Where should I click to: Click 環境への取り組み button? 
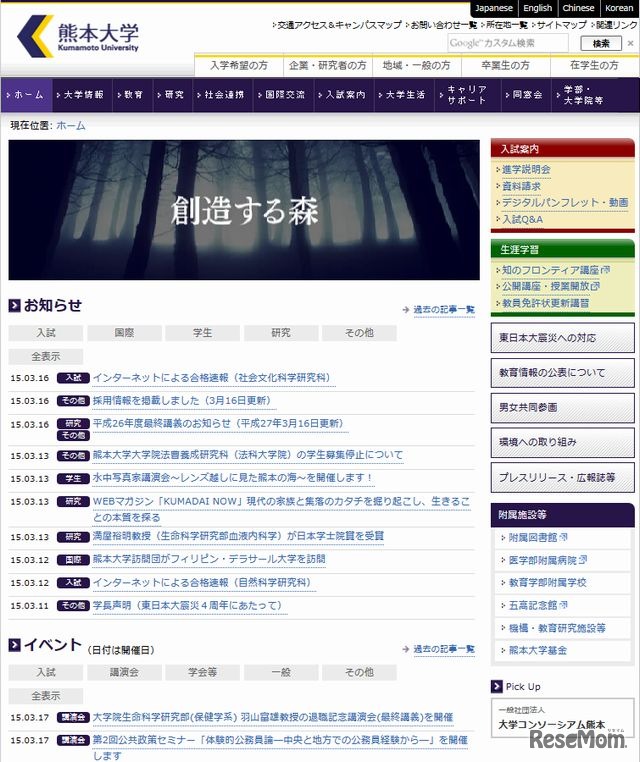point(563,442)
